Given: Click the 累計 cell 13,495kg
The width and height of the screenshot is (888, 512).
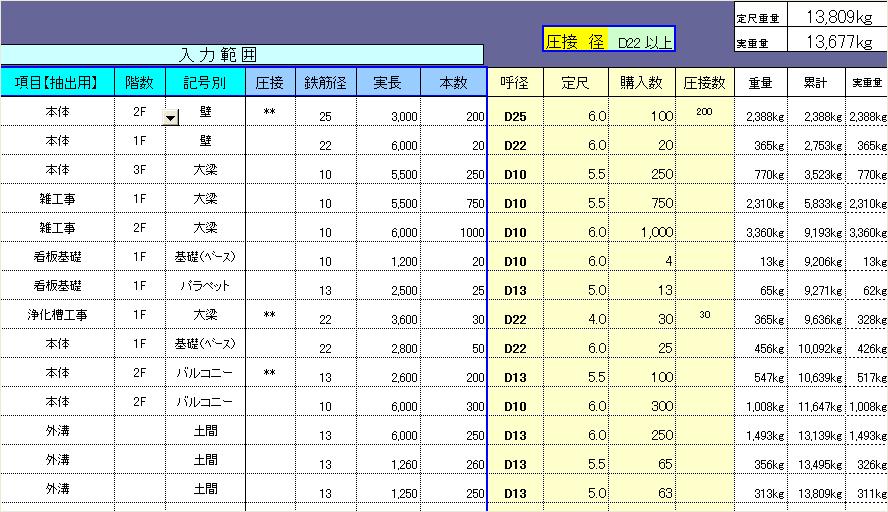Looking at the screenshot, I should [x=816, y=459].
